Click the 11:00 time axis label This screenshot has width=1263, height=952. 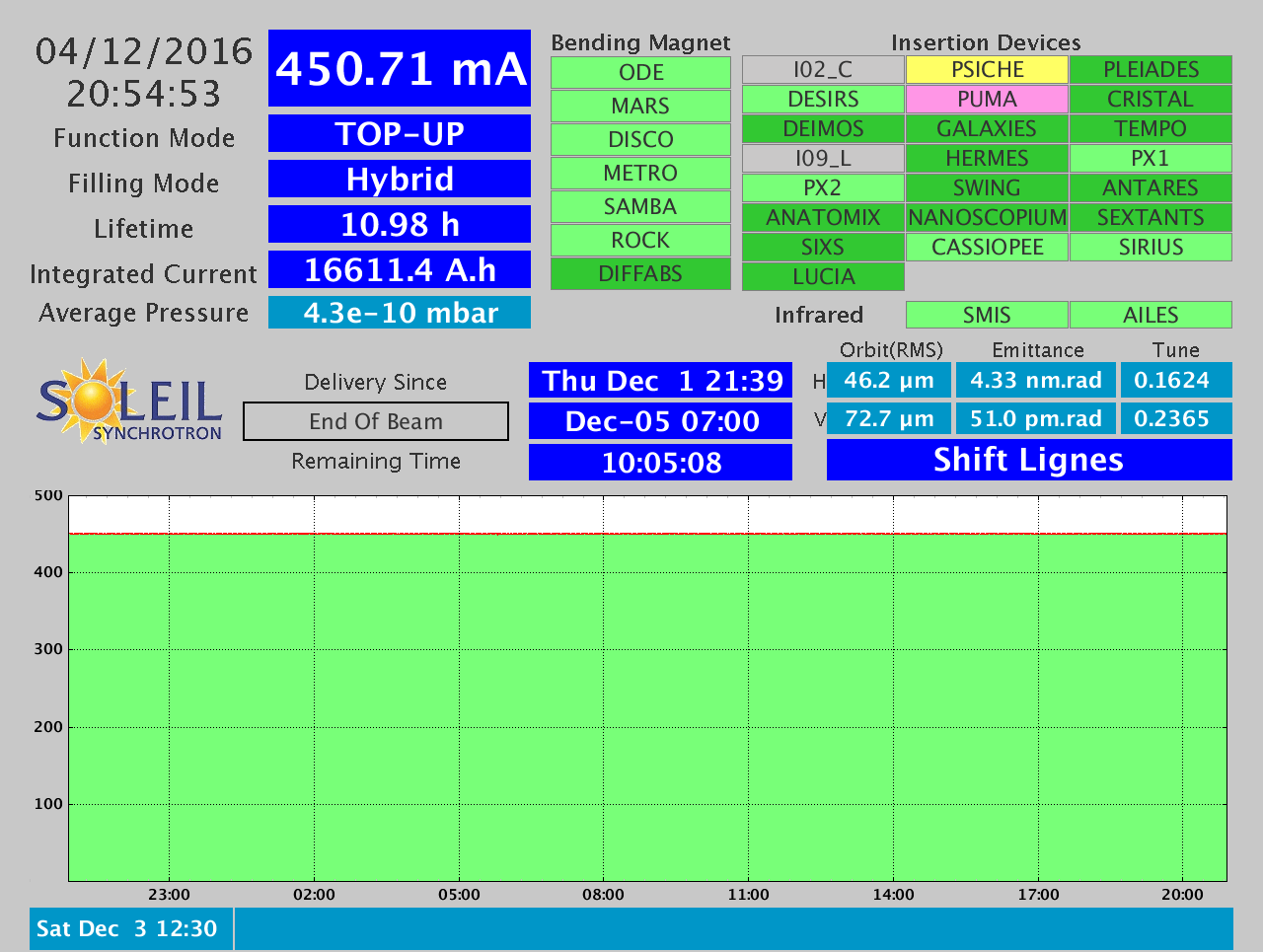pos(748,895)
